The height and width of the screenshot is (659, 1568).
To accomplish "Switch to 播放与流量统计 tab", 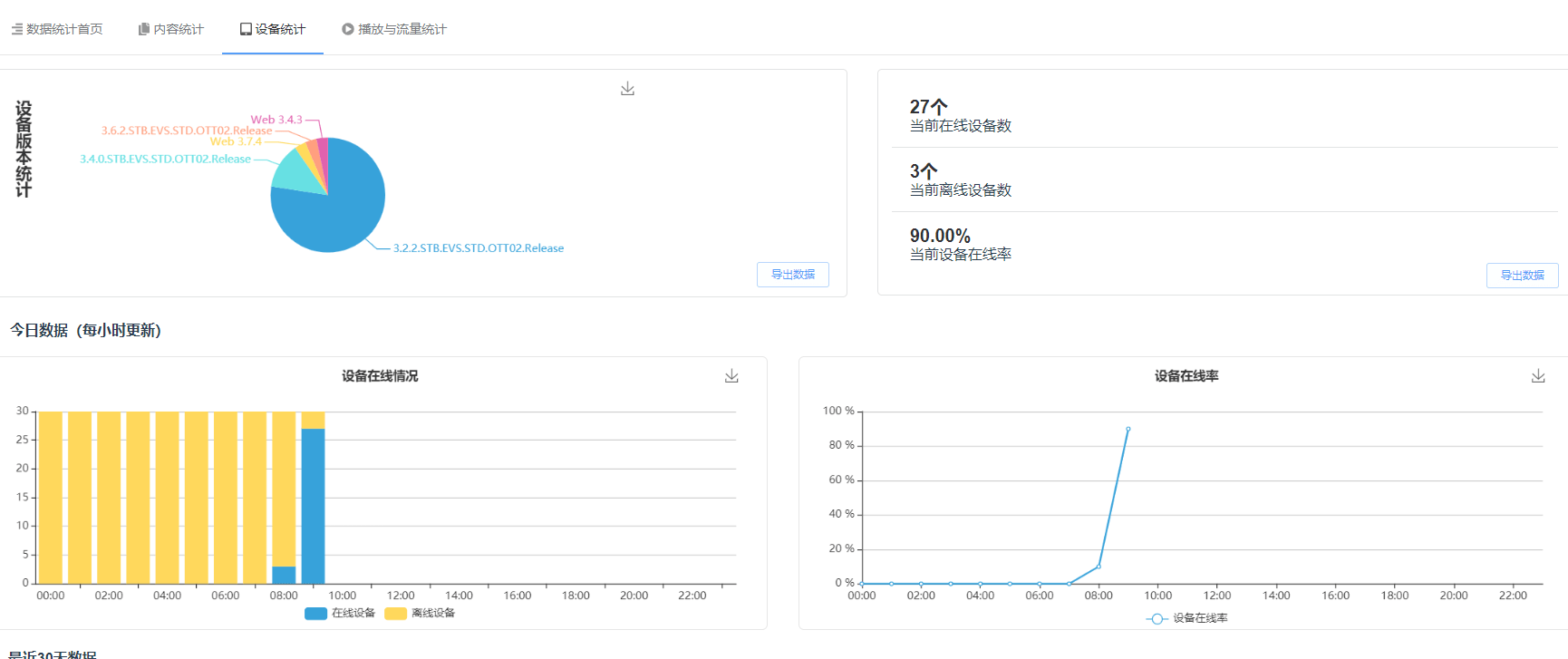I will tap(402, 29).
